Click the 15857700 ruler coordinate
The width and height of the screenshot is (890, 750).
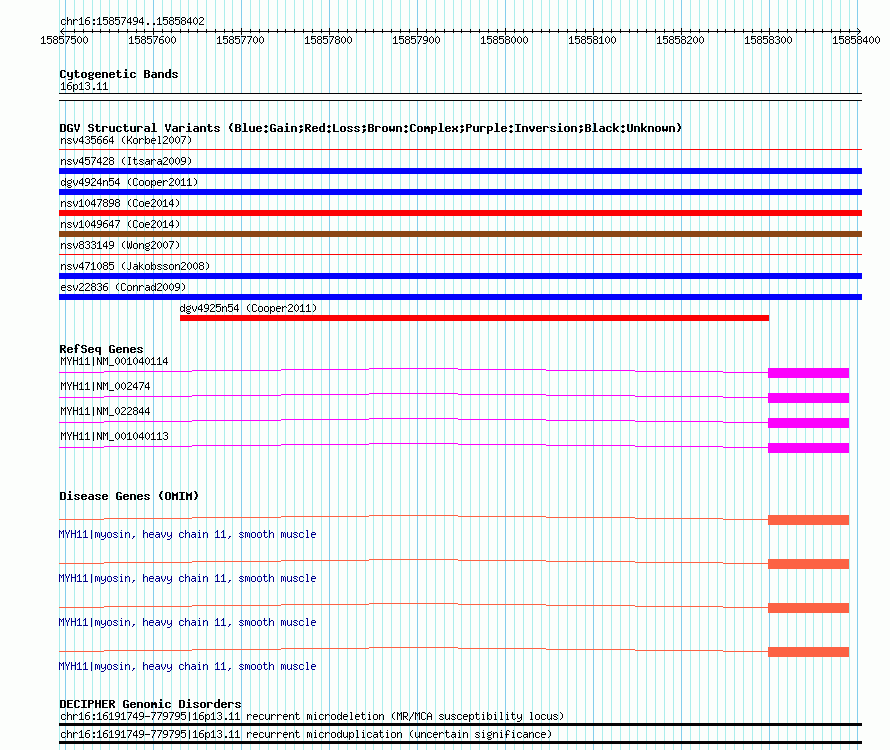(x=240, y=40)
